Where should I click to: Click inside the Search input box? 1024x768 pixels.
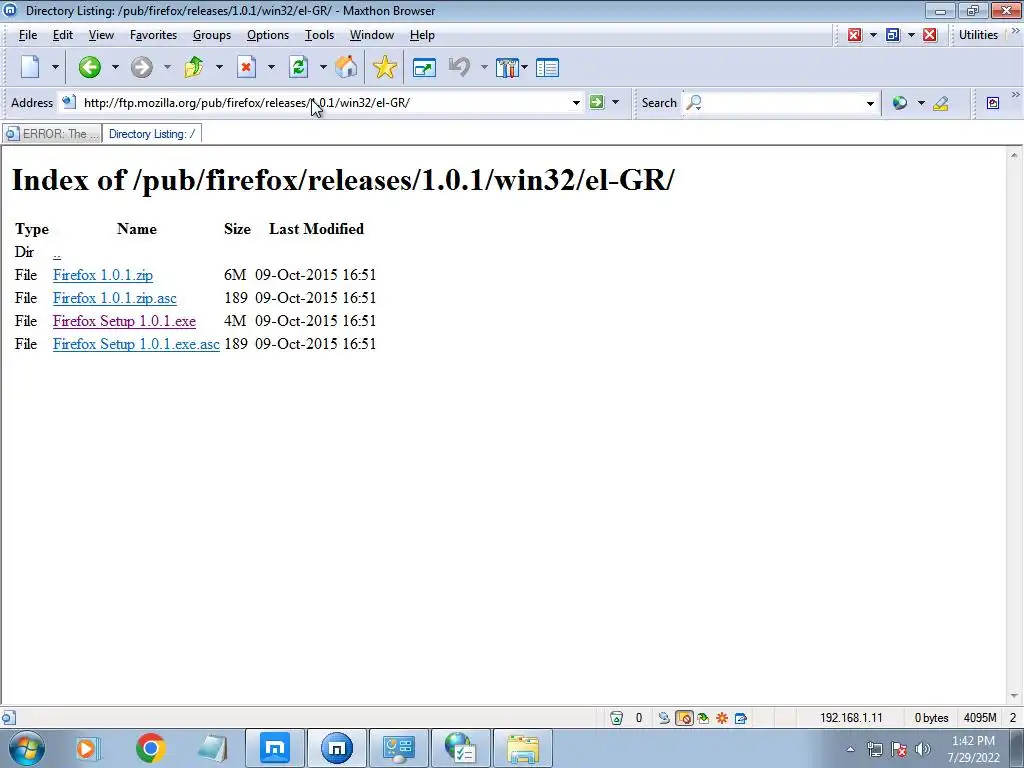click(783, 103)
